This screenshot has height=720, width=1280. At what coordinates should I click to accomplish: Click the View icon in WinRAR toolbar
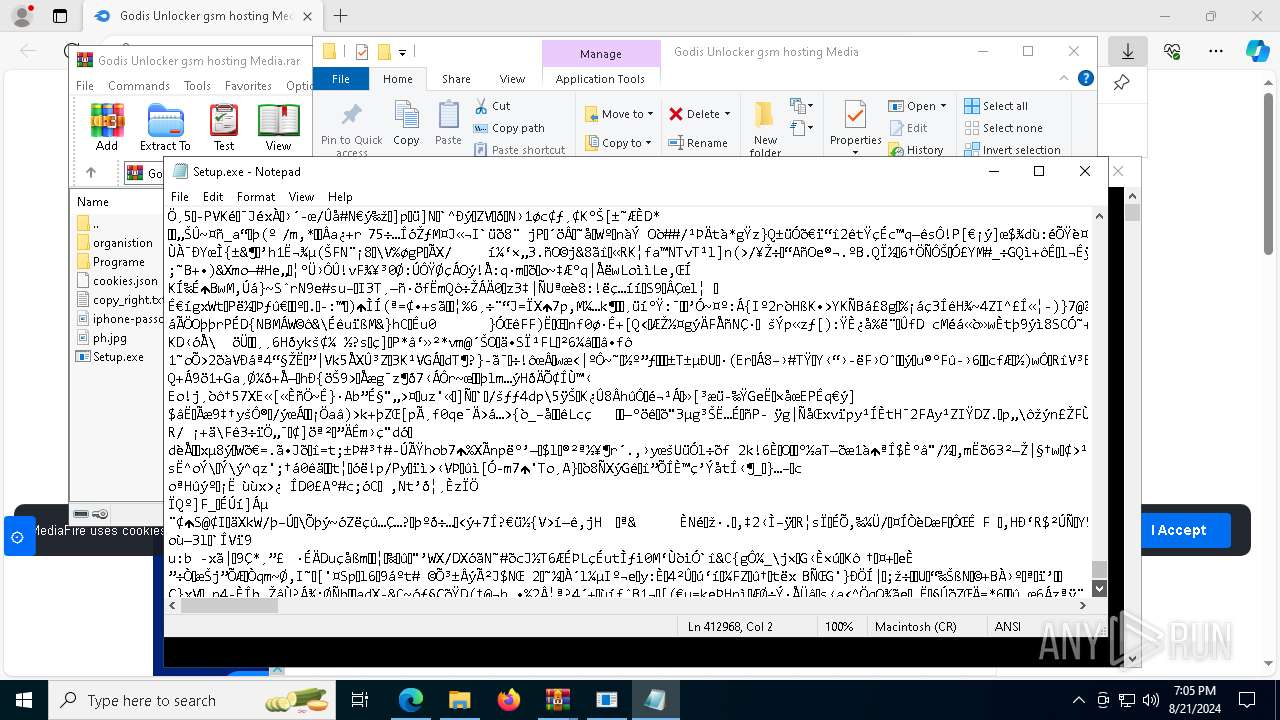pyautogui.click(x=278, y=127)
